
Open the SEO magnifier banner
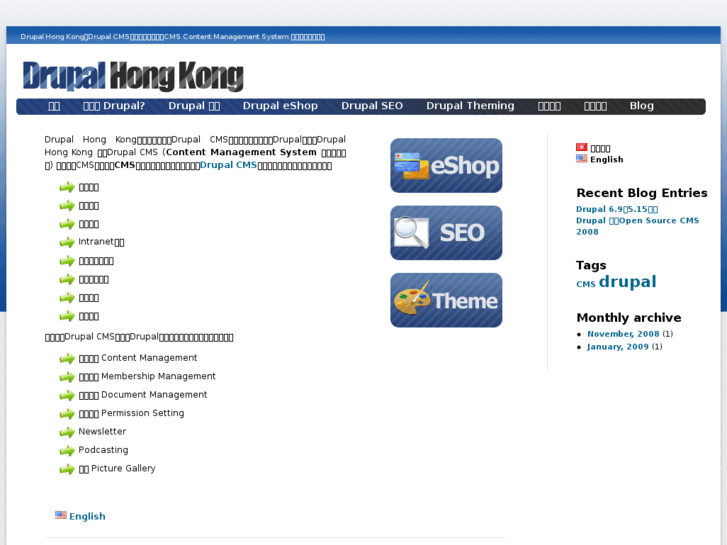click(446, 233)
